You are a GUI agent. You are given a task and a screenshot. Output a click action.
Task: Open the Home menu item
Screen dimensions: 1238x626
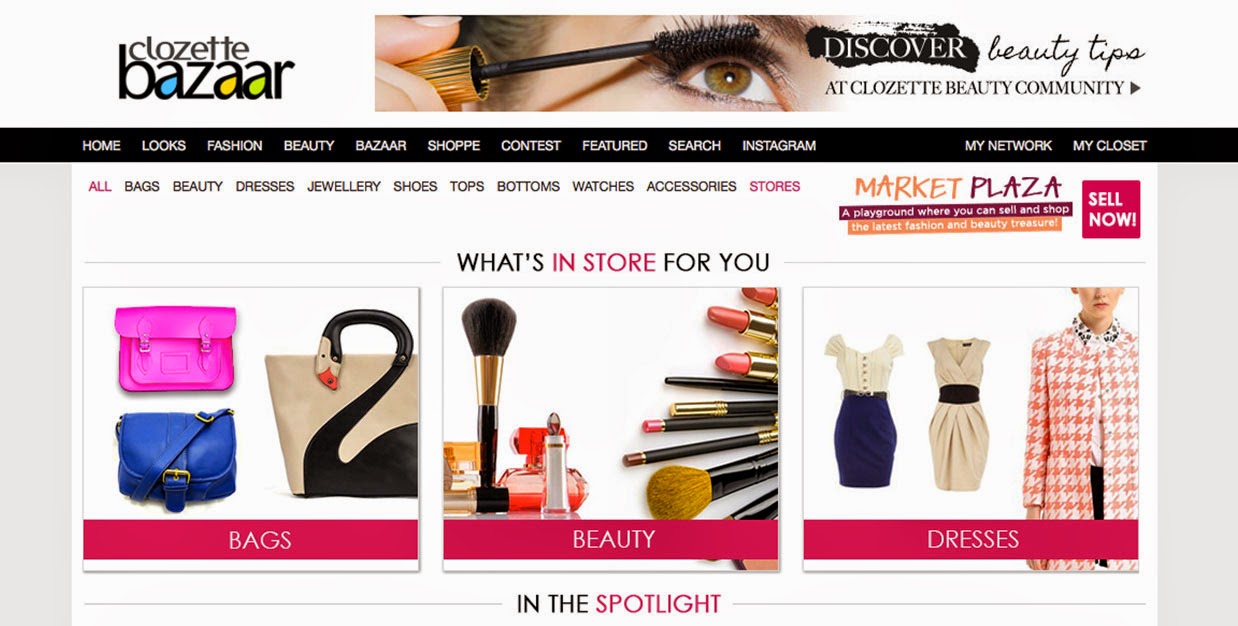[x=101, y=145]
